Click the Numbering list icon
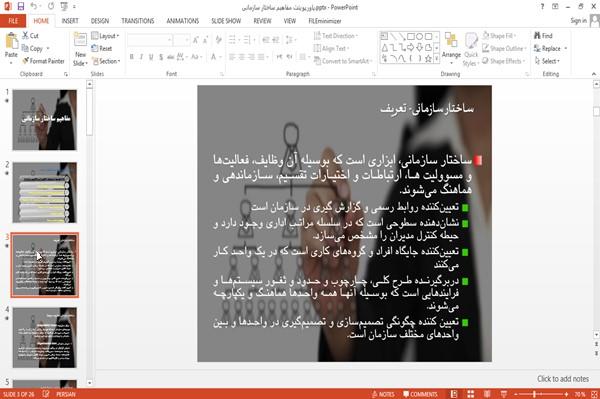600x399 pixels. tap(248, 40)
